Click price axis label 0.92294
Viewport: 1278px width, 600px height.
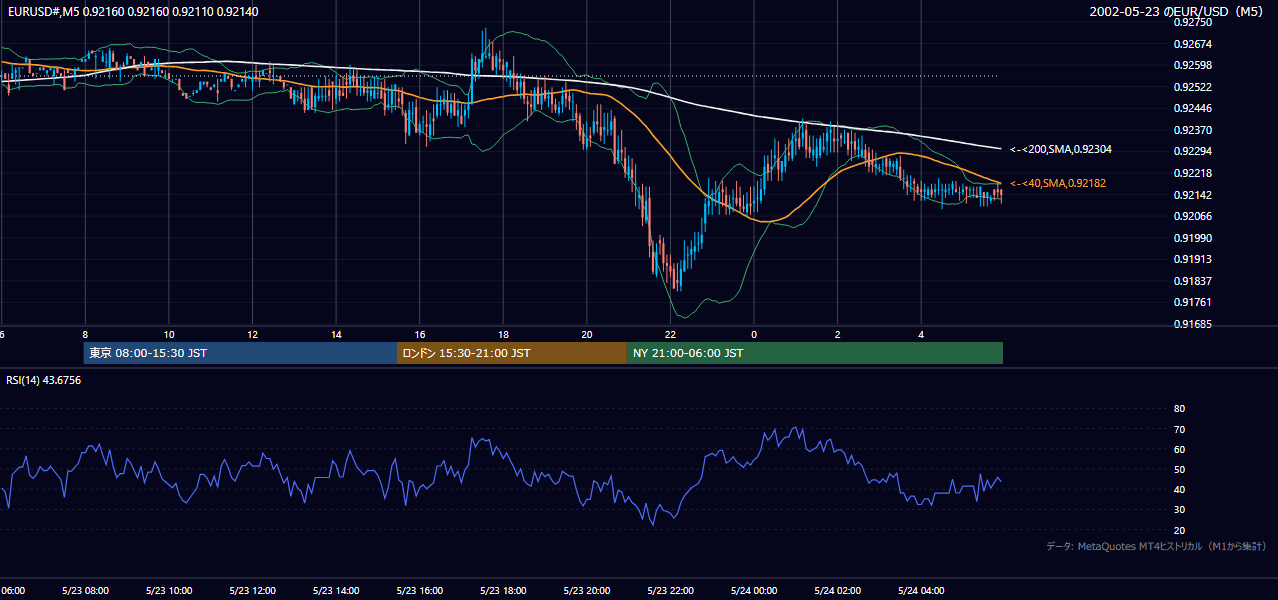[x=1193, y=151]
